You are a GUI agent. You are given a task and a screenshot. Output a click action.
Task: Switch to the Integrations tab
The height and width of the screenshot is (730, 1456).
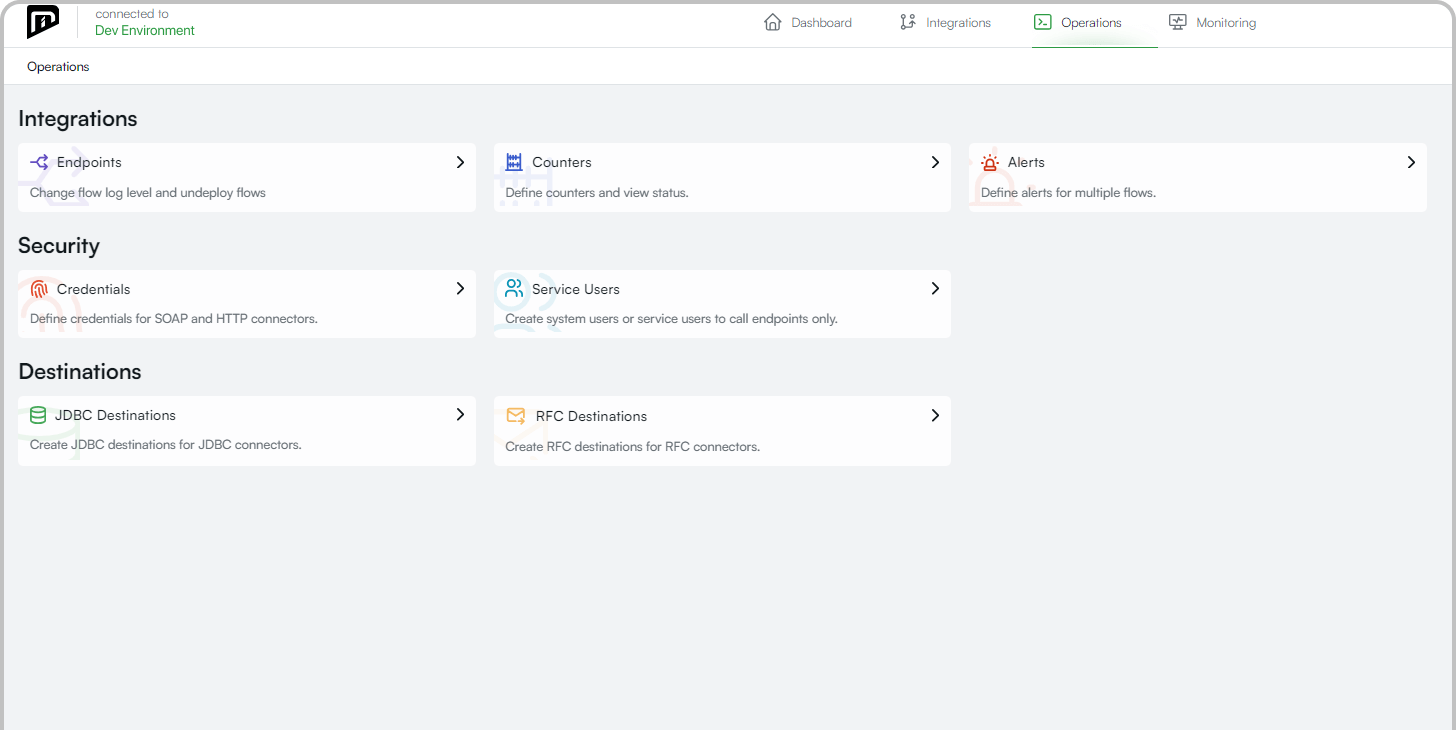945,23
